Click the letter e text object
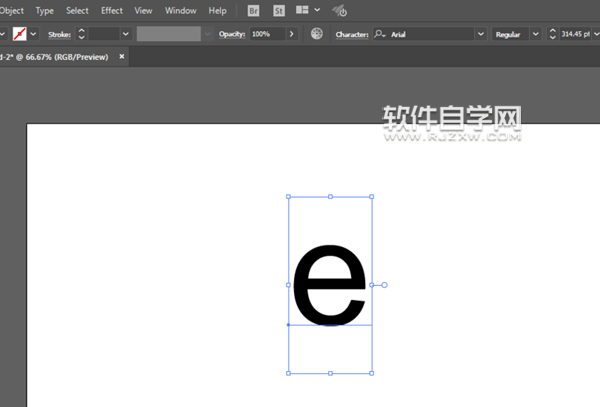Image resolution: width=600 pixels, height=407 pixels. [330, 285]
